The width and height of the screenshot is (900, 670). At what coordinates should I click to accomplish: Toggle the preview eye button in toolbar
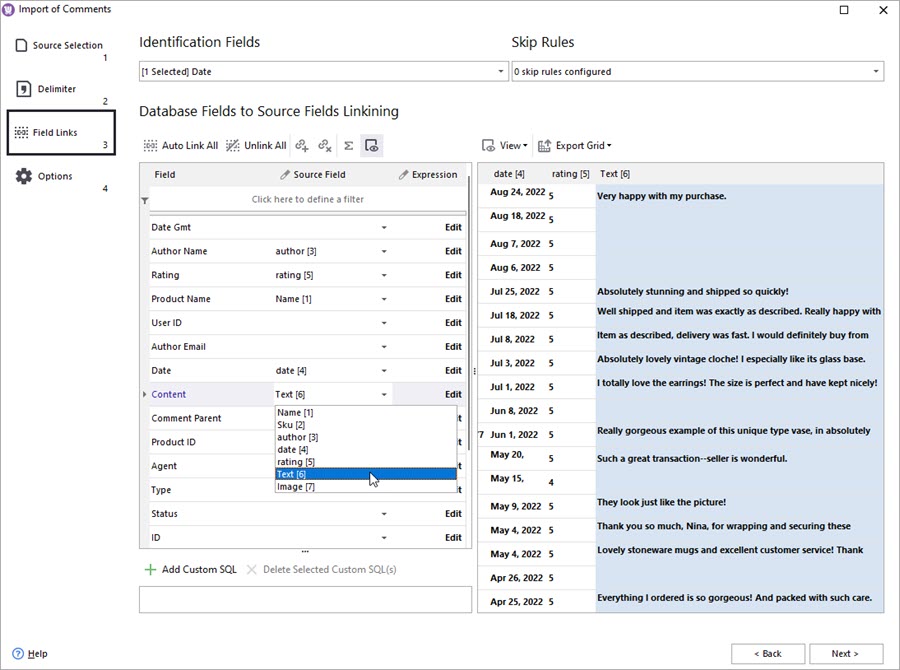(x=371, y=146)
